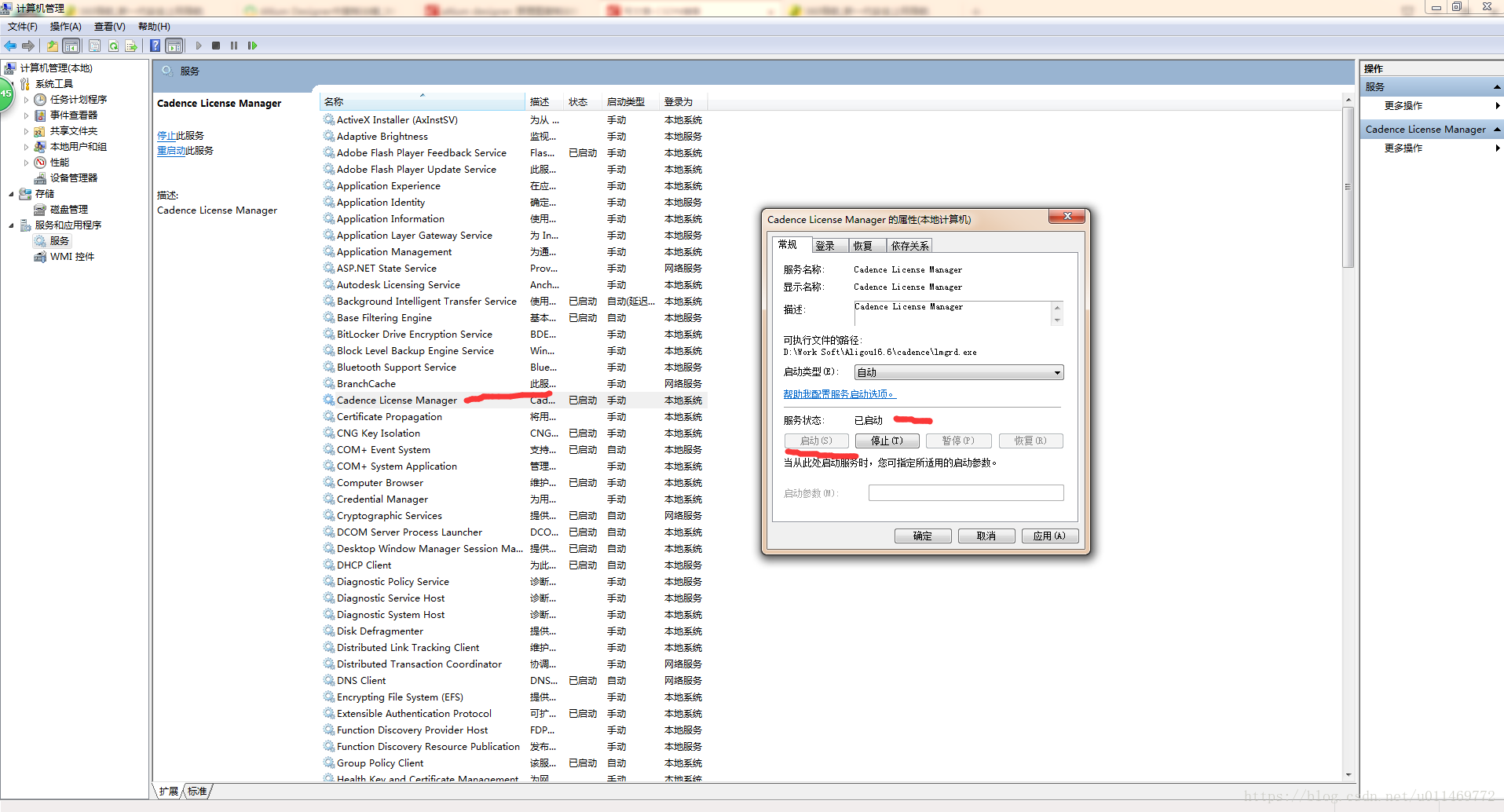1504x812 pixels.
Task: Sort by the 名称 column header
Action: coord(423,102)
